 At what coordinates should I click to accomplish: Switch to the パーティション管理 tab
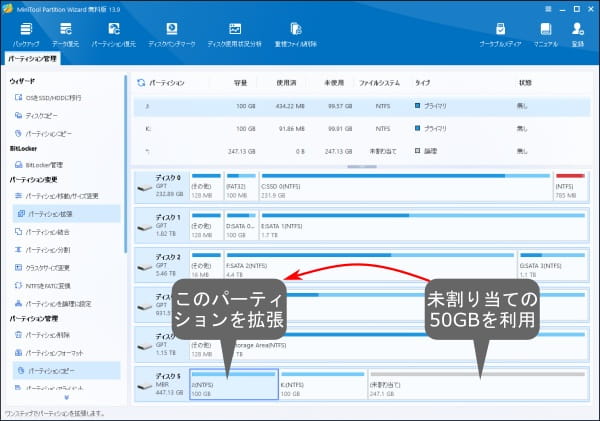pyautogui.click(x=33, y=59)
